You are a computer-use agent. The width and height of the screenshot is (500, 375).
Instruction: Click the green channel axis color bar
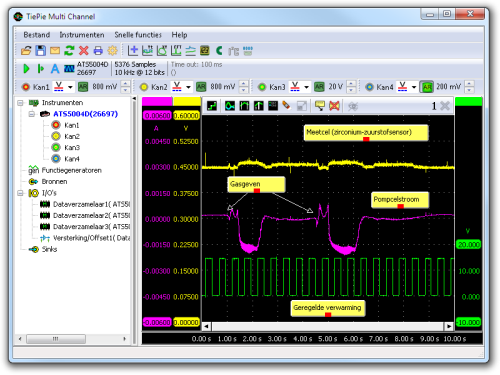tap(469, 101)
